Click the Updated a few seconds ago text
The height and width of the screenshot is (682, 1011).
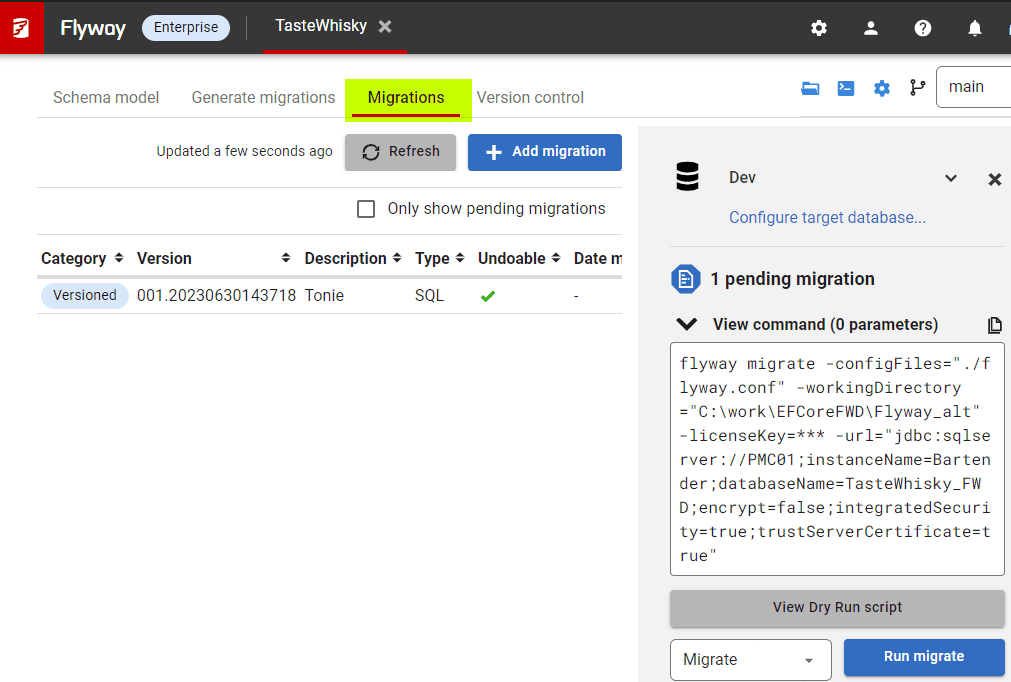244,151
